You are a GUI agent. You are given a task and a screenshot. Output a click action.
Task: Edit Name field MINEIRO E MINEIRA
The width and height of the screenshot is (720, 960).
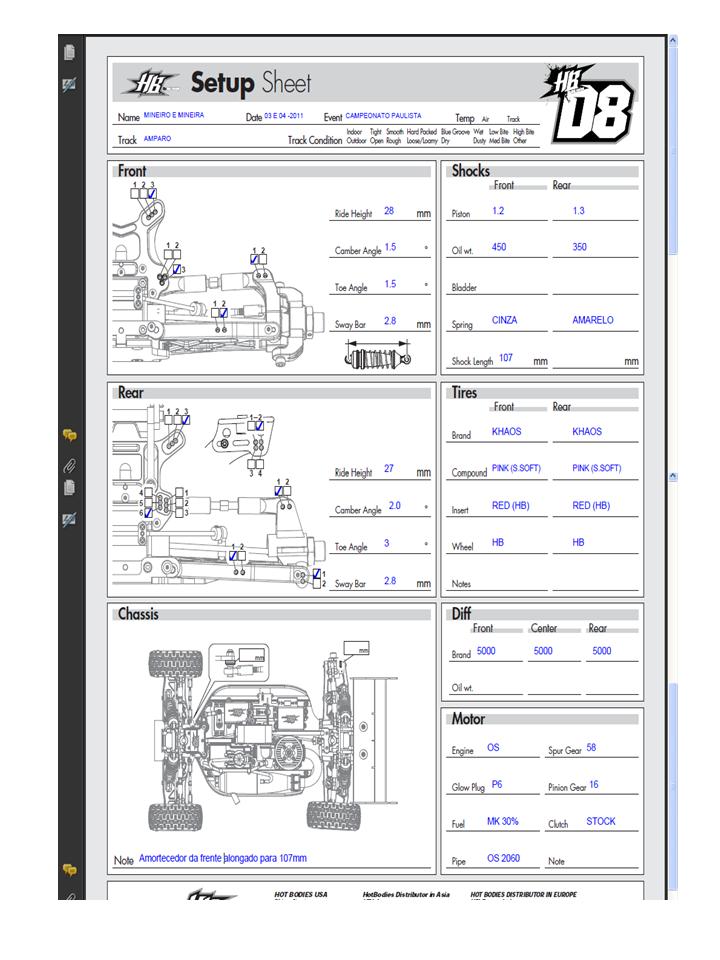tap(174, 115)
